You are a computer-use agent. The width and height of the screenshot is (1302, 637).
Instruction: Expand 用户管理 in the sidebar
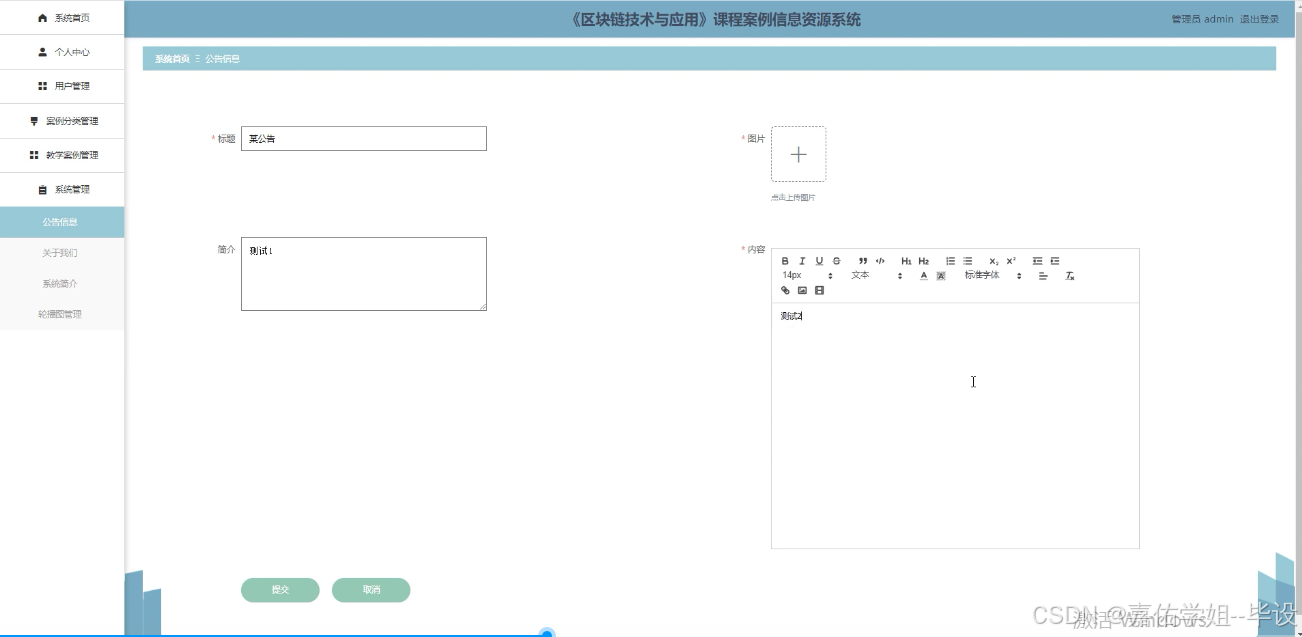click(x=62, y=86)
